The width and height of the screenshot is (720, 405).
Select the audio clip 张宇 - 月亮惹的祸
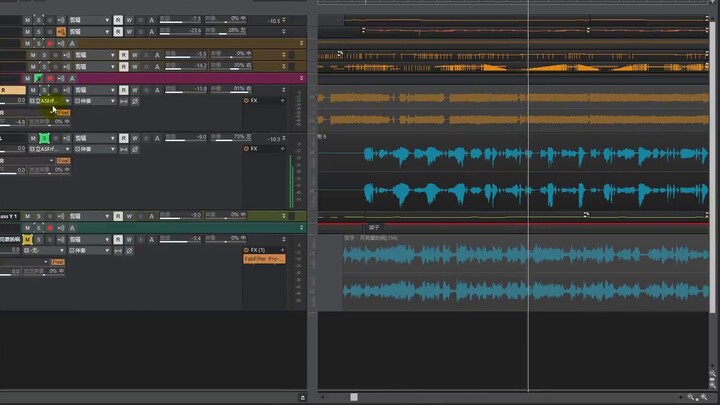tap(526, 273)
